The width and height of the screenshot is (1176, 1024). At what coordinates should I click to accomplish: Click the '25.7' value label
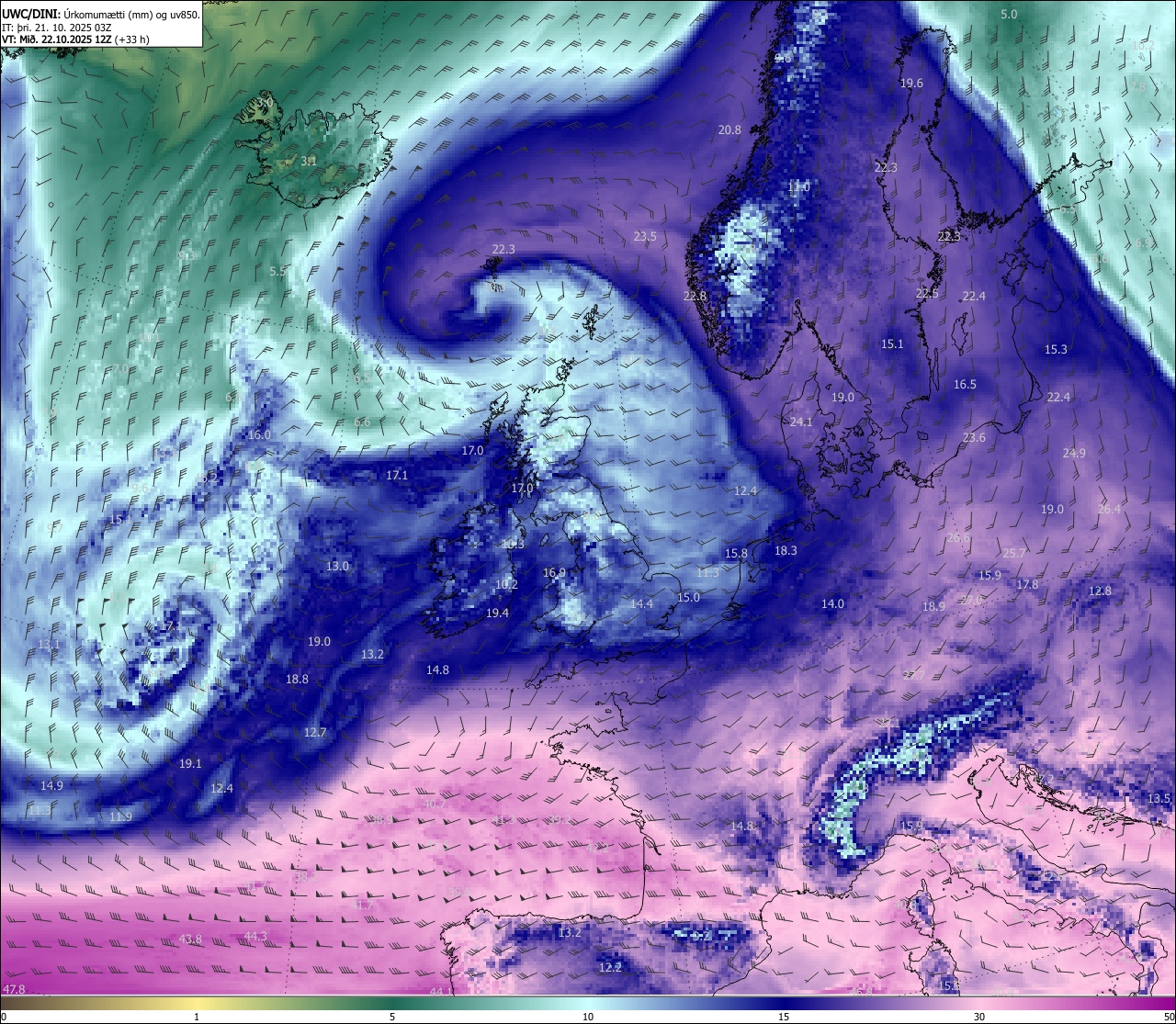[x=1014, y=553]
